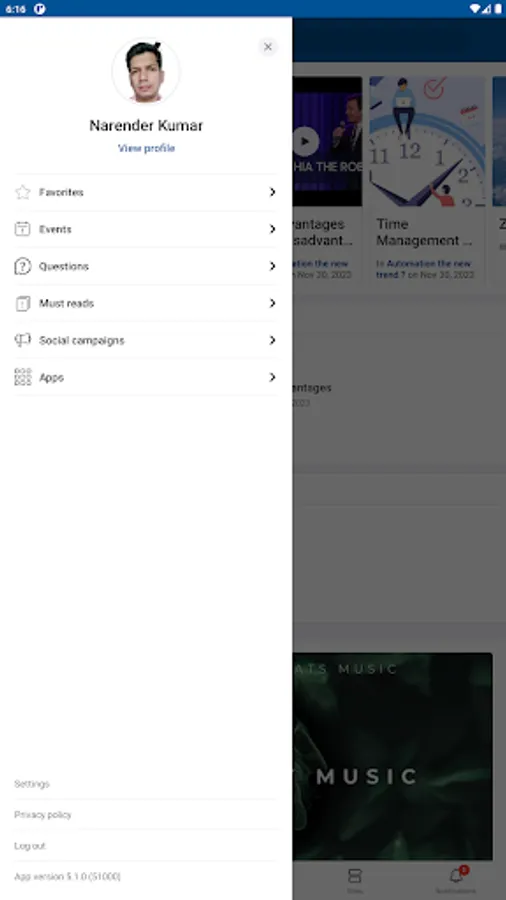
Task: Tap the Narender Kumar name text
Action: tap(146, 125)
